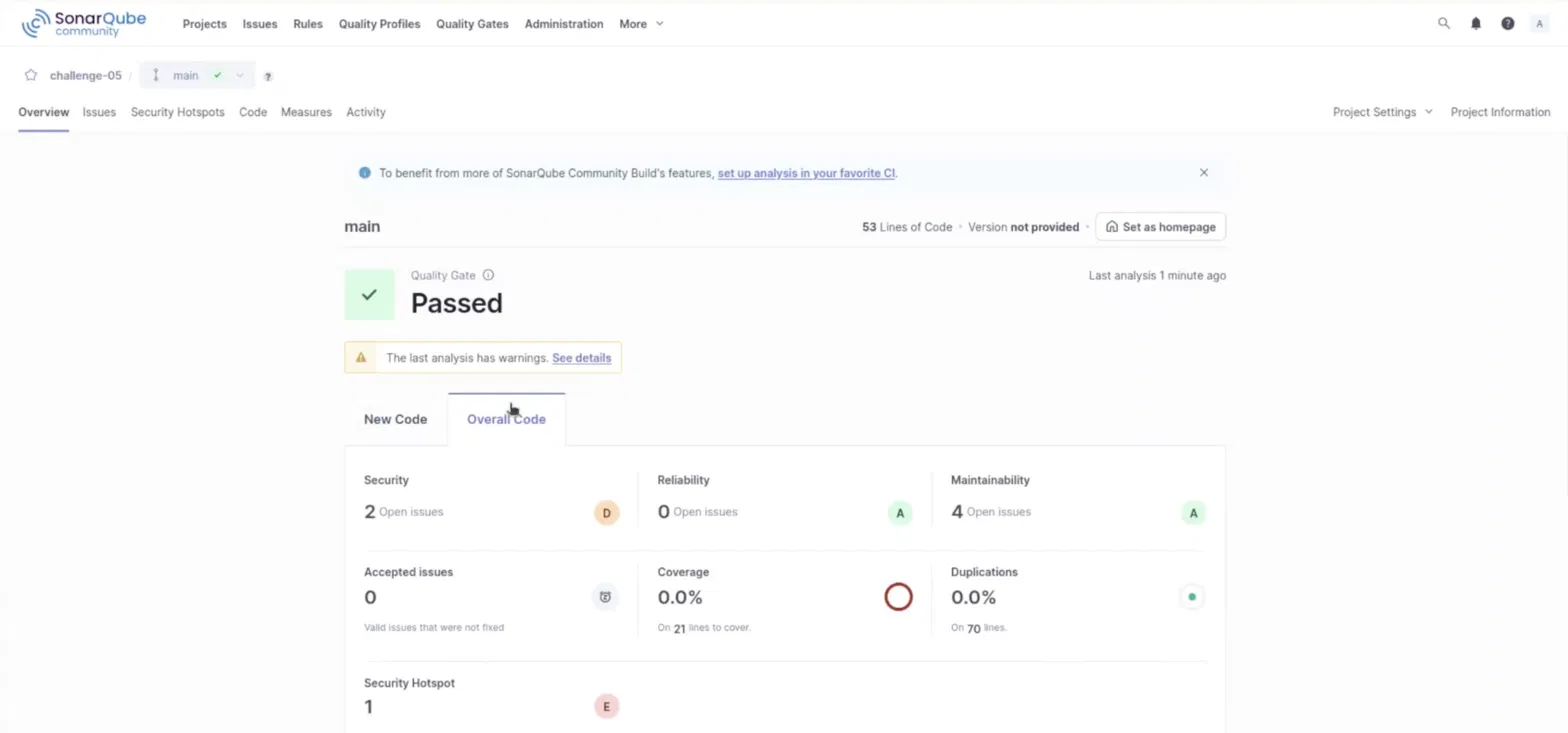Click the green Passed checkmark box

(369, 295)
